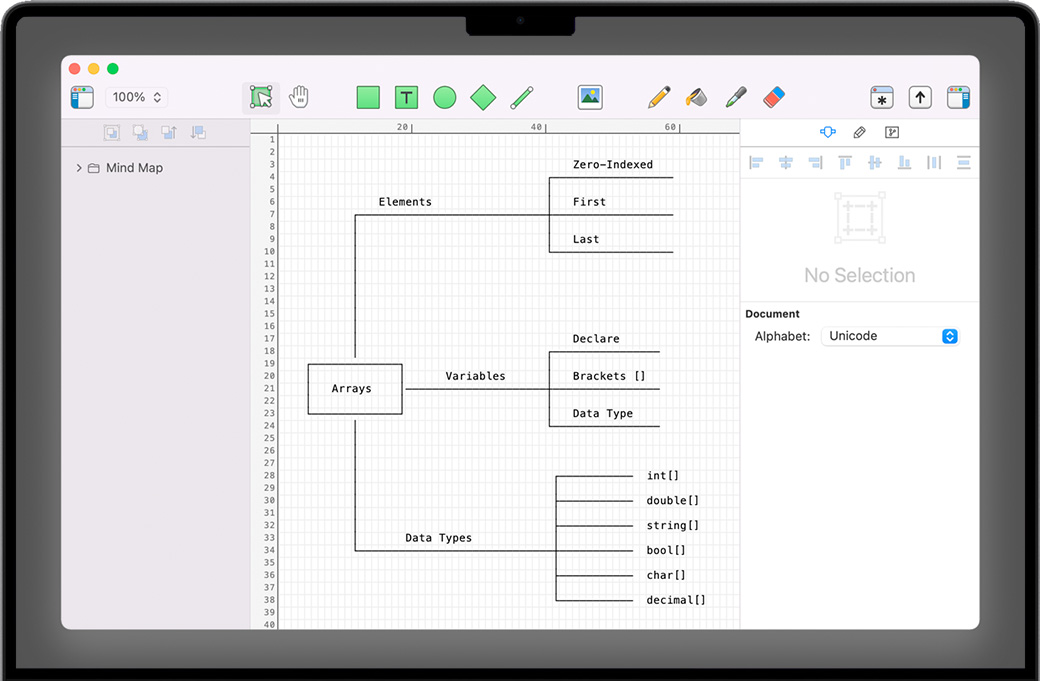Open the zoom level 100% dropdown

coord(136,97)
